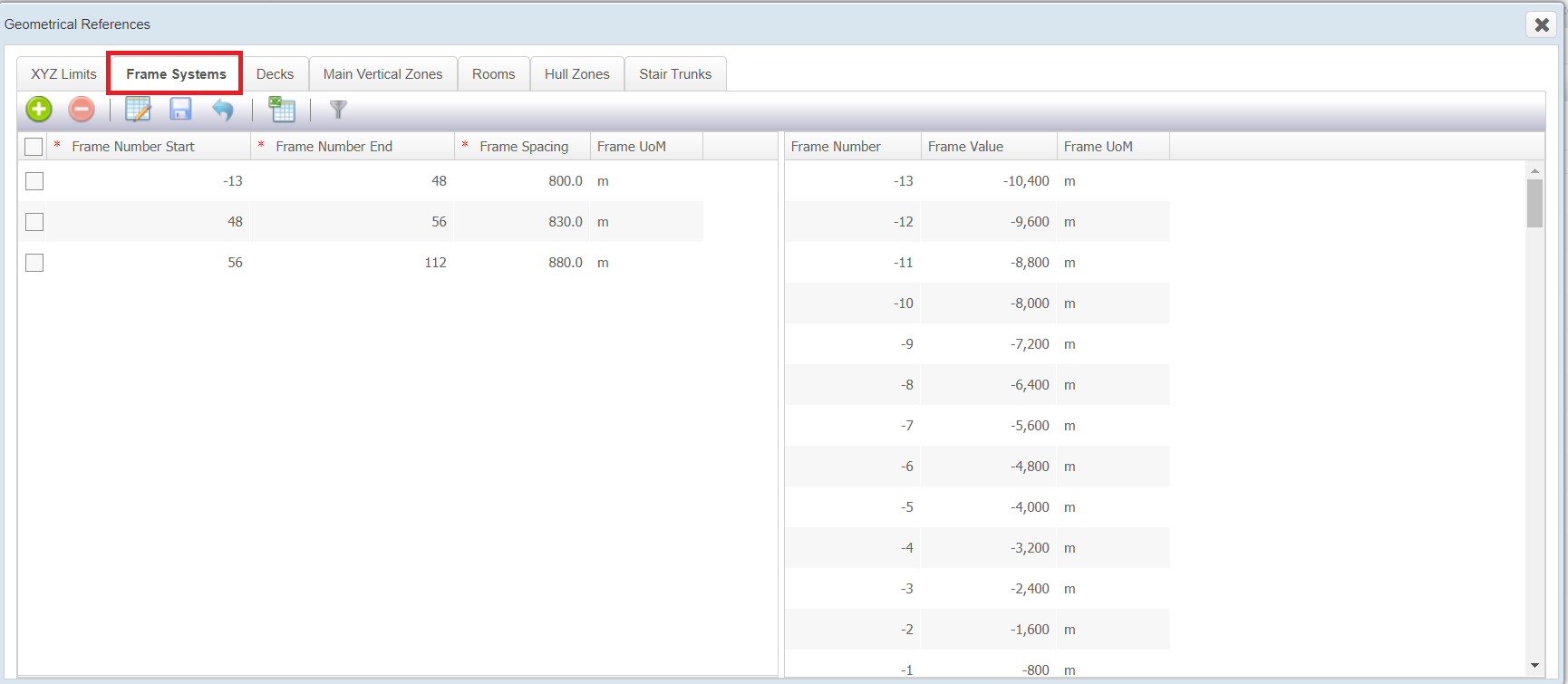The height and width of the screenshot is (684, 1568).
Task: Sort by the Frame Number column header
Action: tap(852, 147)
